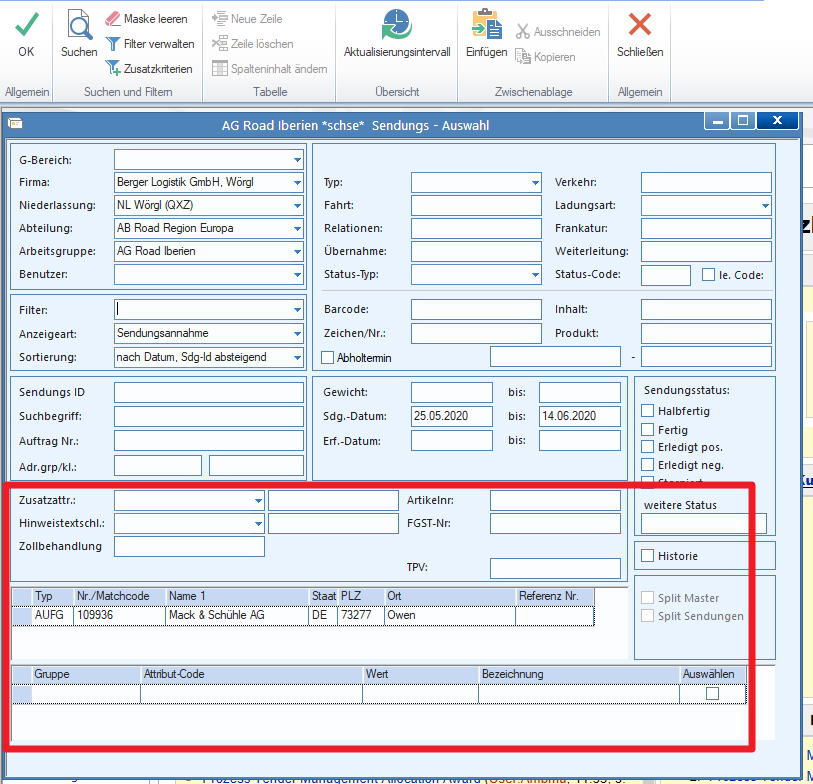Open the Arbeitsgruppe dropdown
This screenshot has height=784, width=813.
297,251
